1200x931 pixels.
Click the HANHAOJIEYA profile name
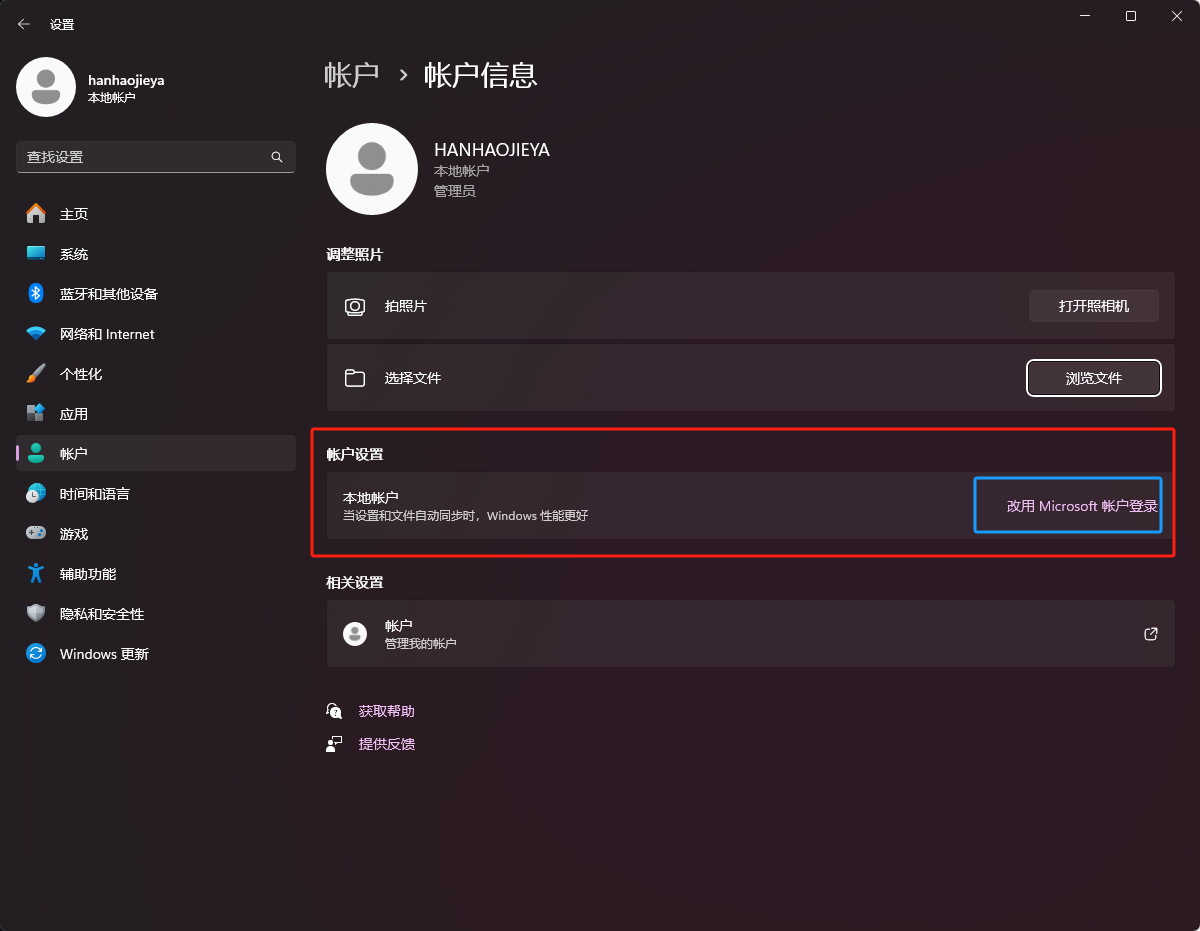click(x=492, y=150)
